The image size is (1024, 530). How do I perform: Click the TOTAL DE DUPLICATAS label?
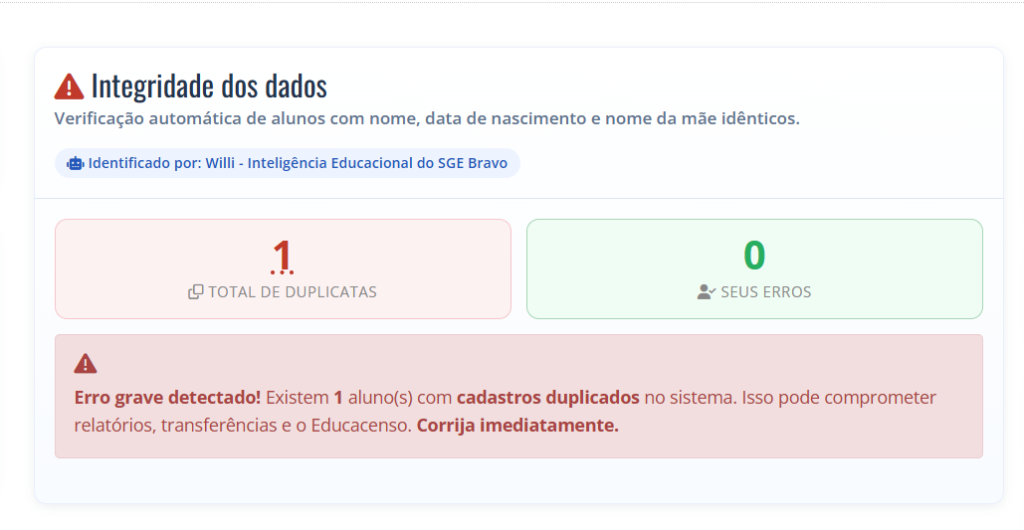pyautogui.click(x=293, y=292)
